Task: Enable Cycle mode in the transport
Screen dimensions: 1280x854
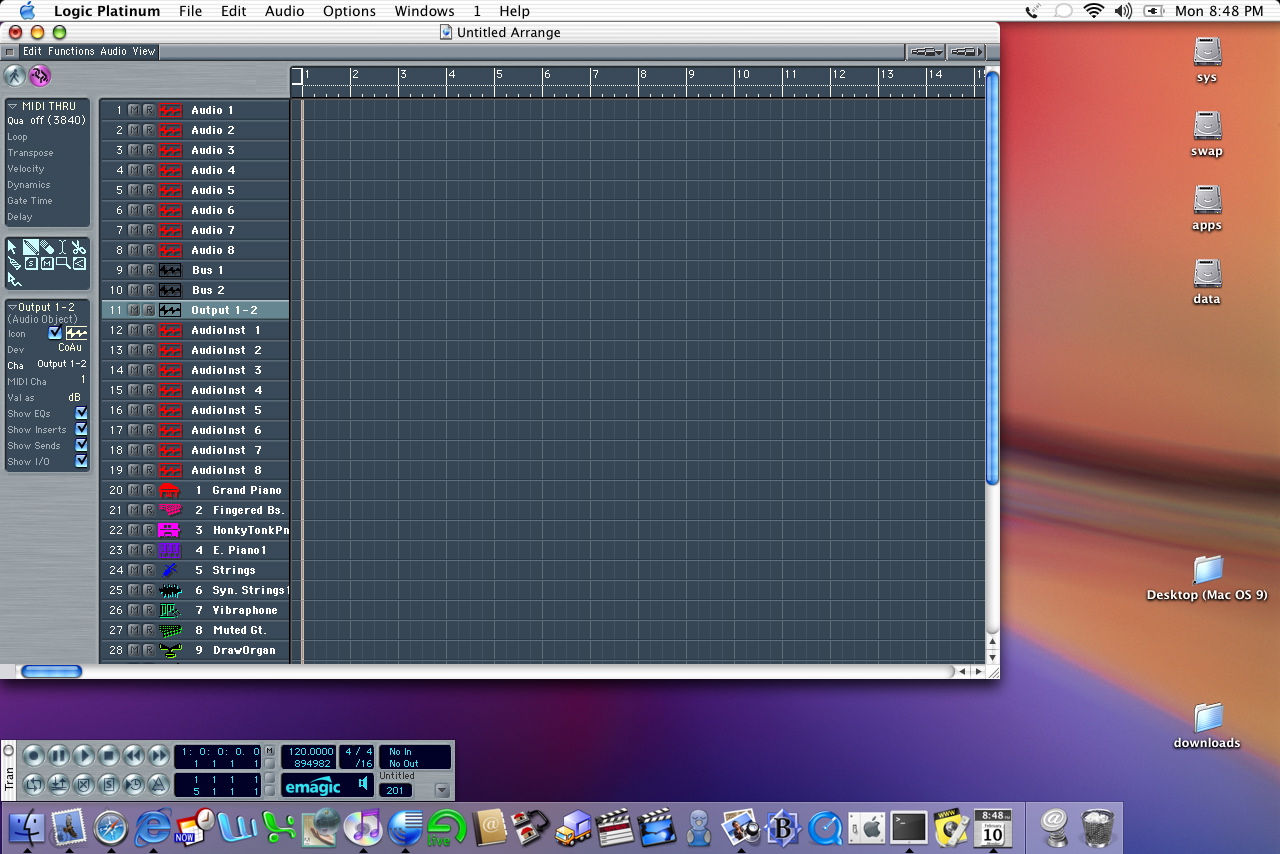Action: [x=34, y=784]
